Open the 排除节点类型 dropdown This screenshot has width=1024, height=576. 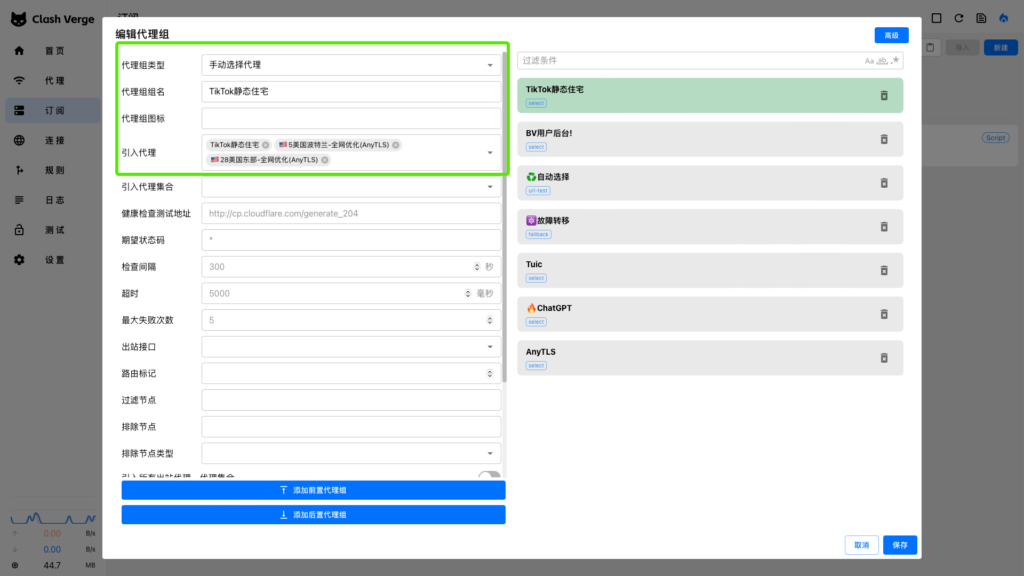[x=351, y=453]
